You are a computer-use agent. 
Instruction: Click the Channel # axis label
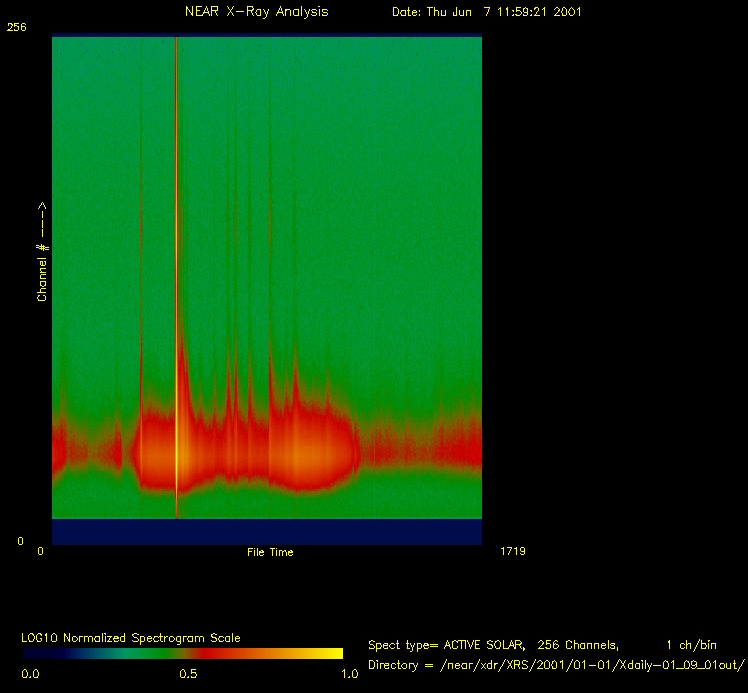42,252
